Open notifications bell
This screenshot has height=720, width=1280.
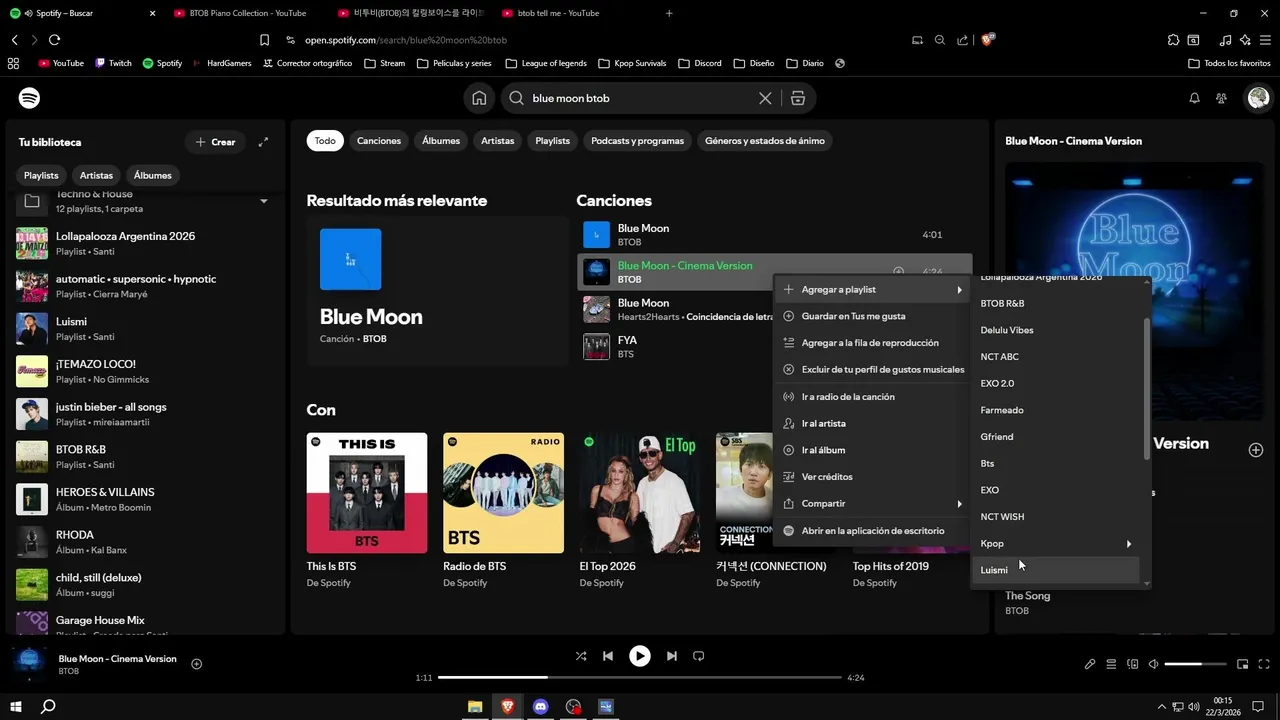[1194, 98]
